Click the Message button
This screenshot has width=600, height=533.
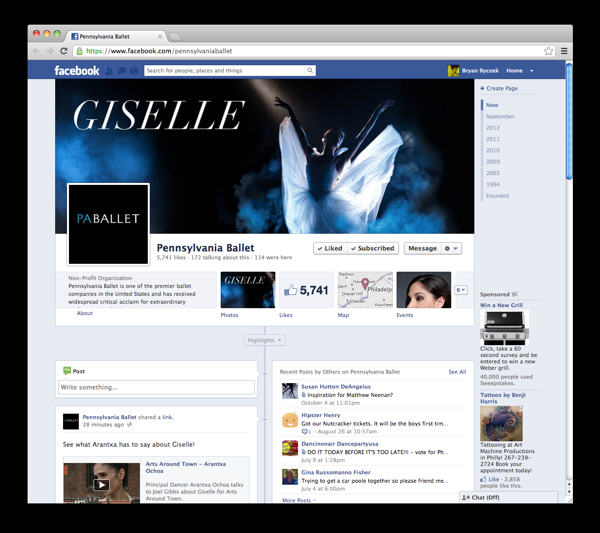click(422, 248)
